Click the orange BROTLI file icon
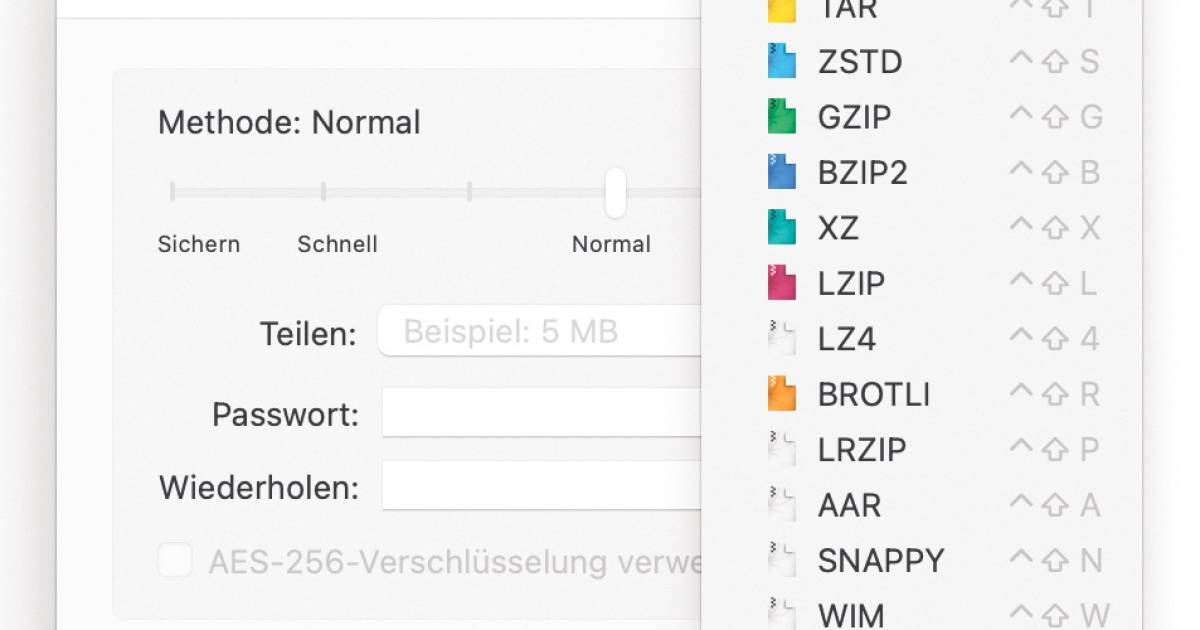The height and width of the screenshot is (630, 1200). tap(781, 394)
